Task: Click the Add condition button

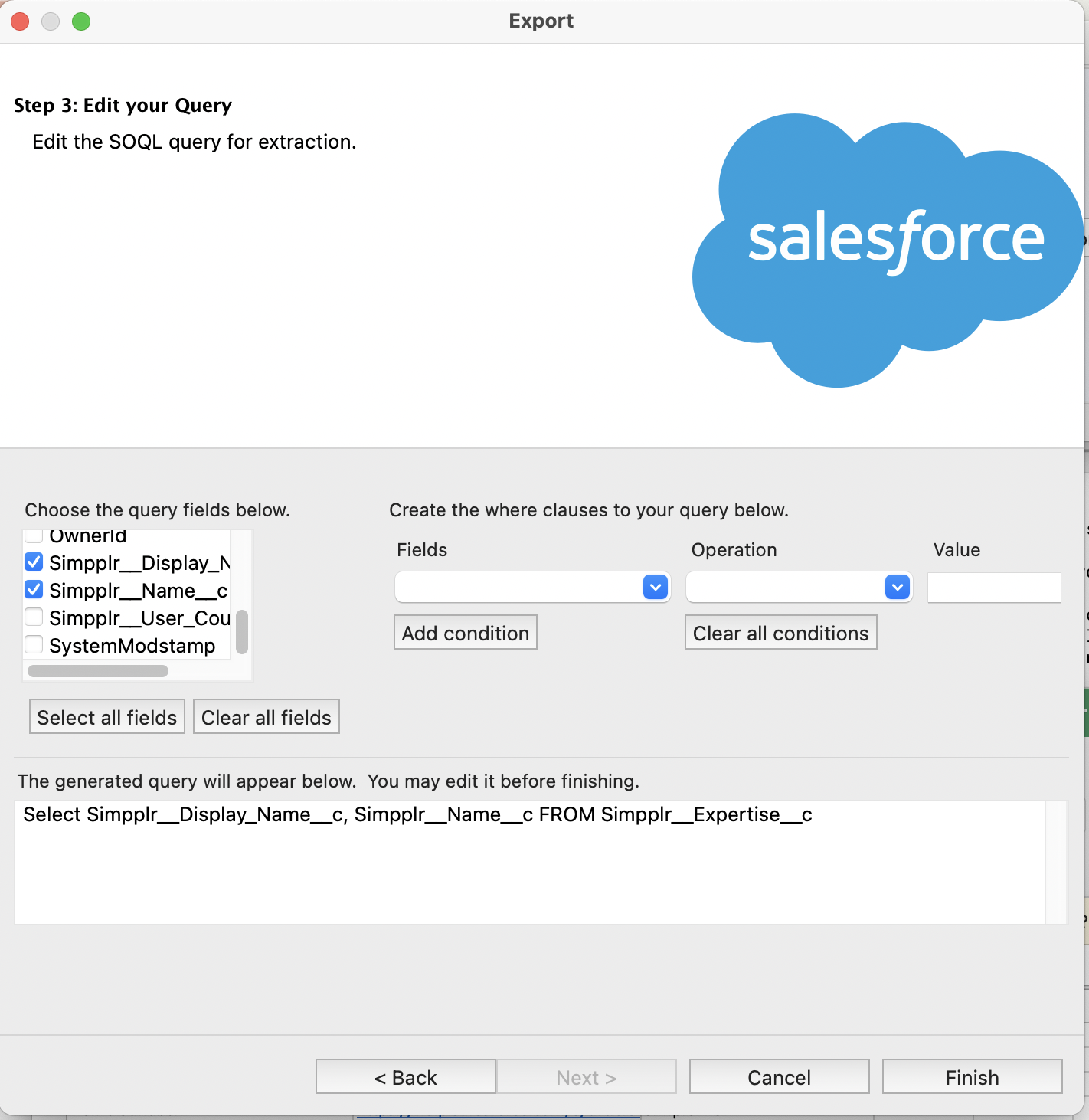Action: coord(466,633)
